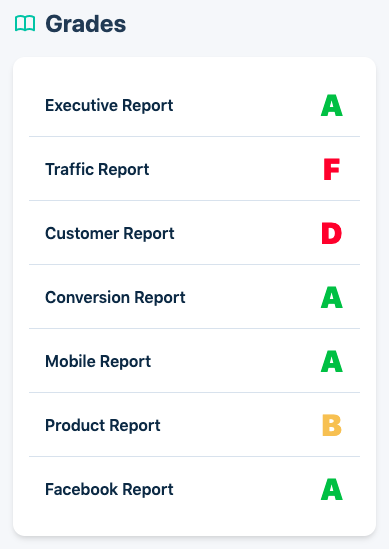Select the Traffic Report row's empty middle area
389x549 pixels.
pos(235,169)
